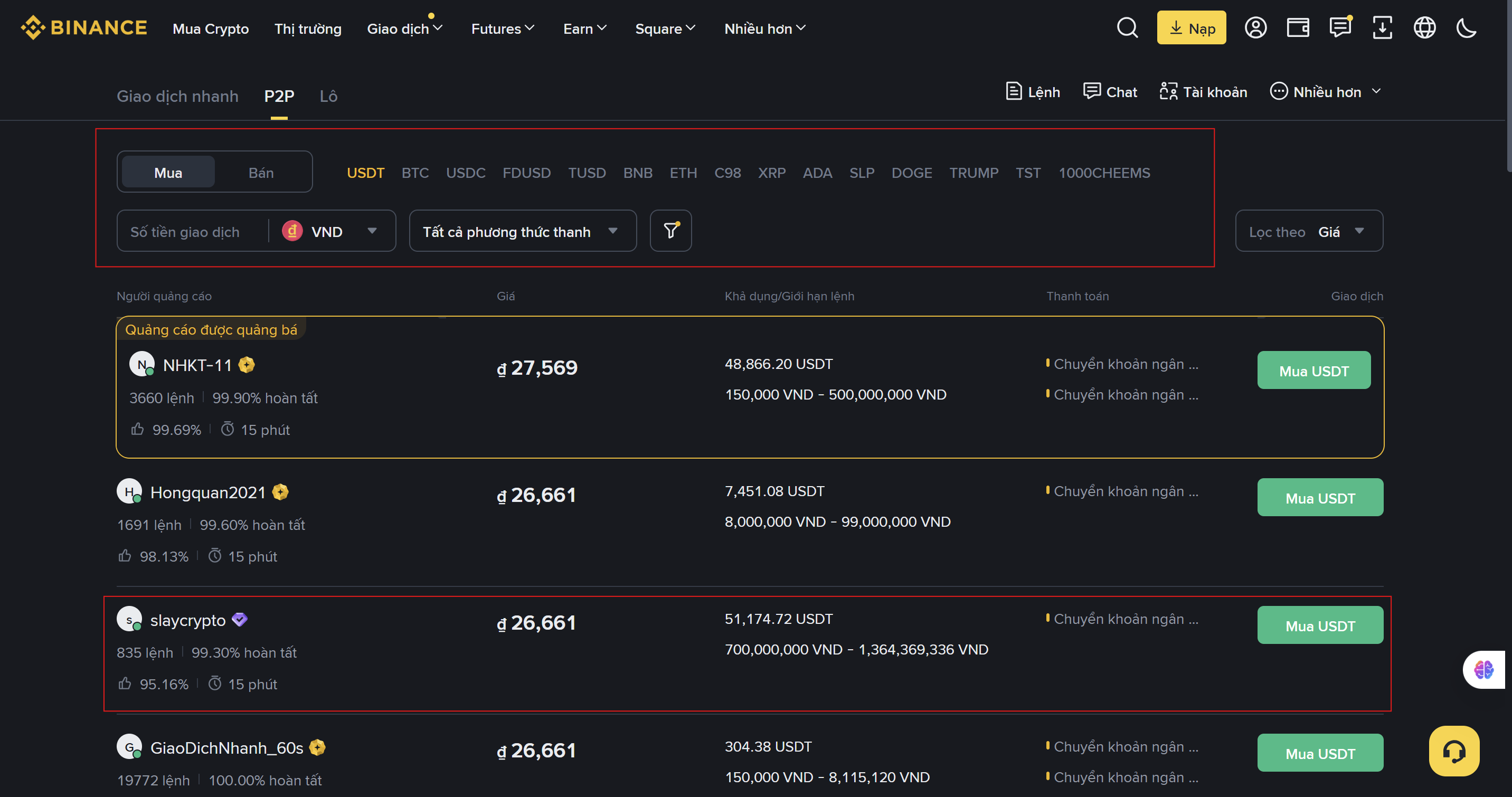Click the filter funnel icon
Screen dimensions: 1512x797
pos(670,231)
